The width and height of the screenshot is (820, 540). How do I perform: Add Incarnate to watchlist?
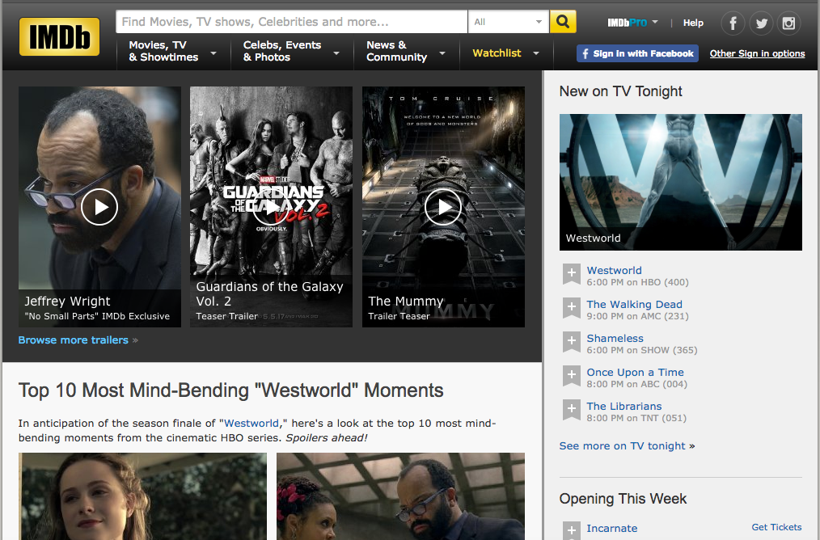(572, 531)
